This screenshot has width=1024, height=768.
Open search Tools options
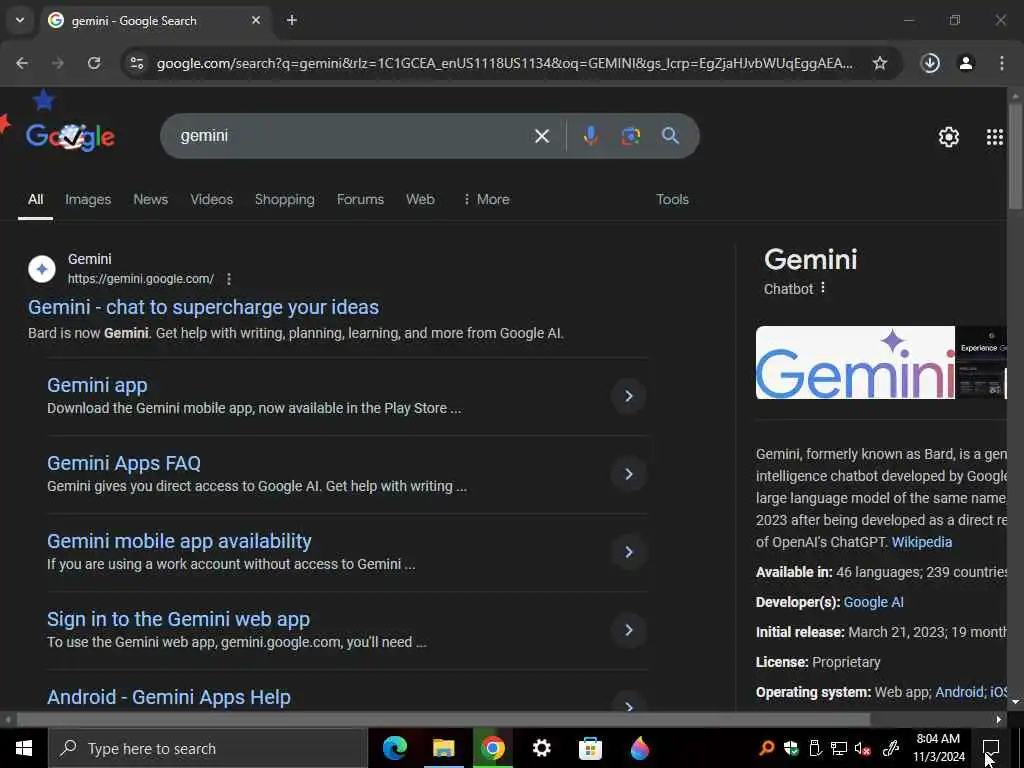[x=673, y=200]
